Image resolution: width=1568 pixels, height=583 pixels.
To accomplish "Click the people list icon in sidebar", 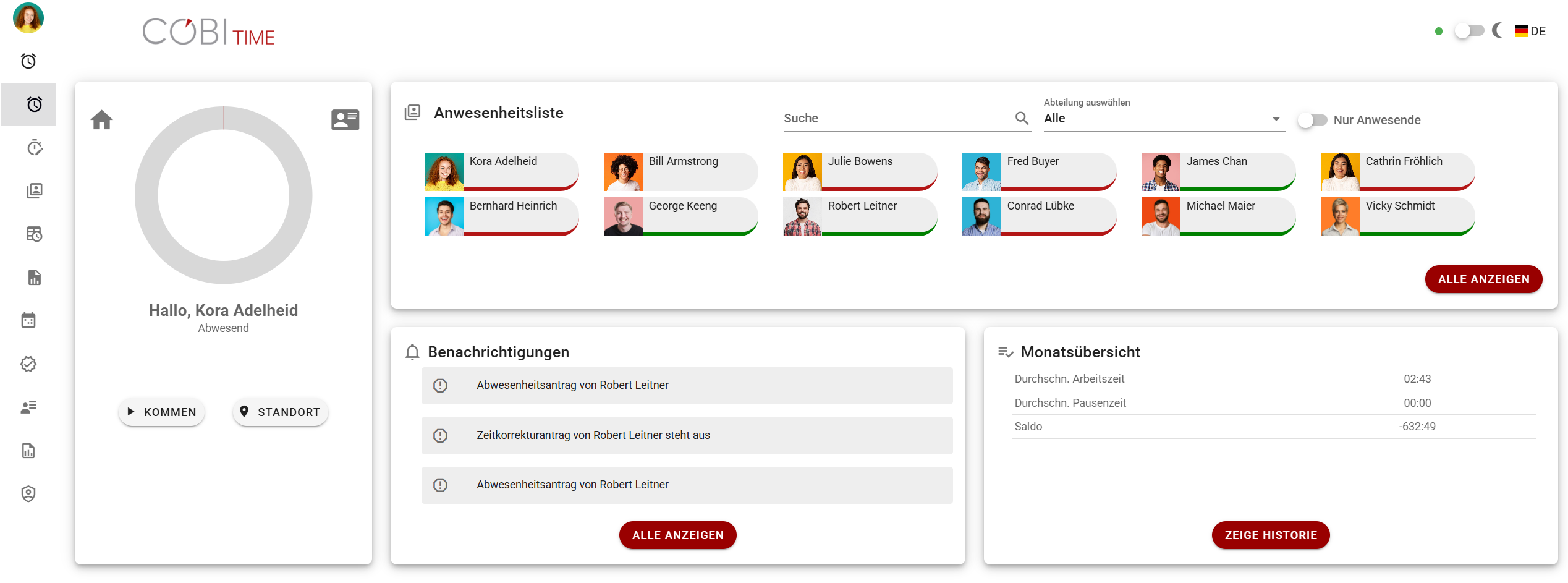I will tap(28, 407).
